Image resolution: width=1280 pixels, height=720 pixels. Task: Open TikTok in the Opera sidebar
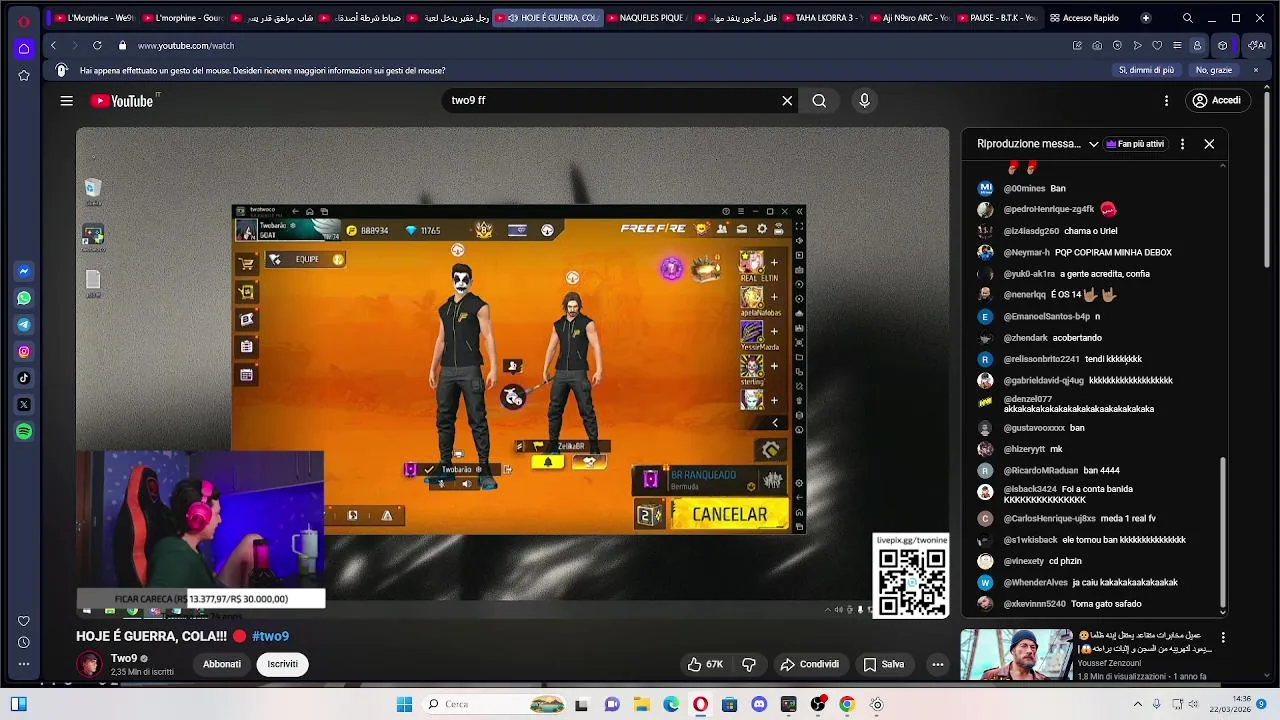coord(24,378)
